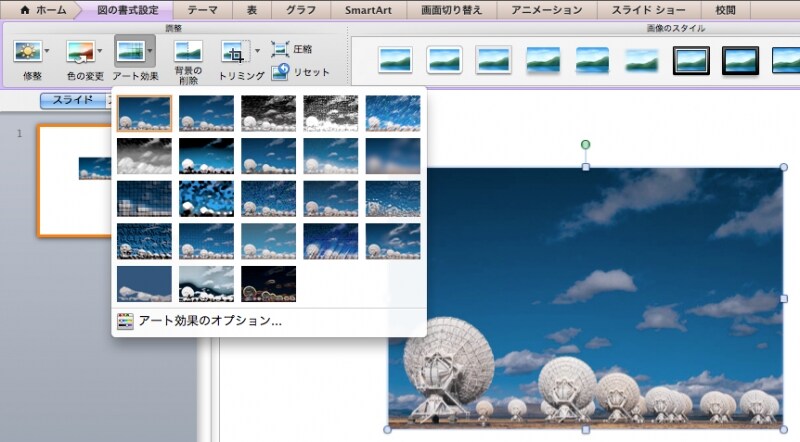Choose the grayscale pencil art effect, first row
The height and width of the screenshot is (442, 800).
coord(268,113)
